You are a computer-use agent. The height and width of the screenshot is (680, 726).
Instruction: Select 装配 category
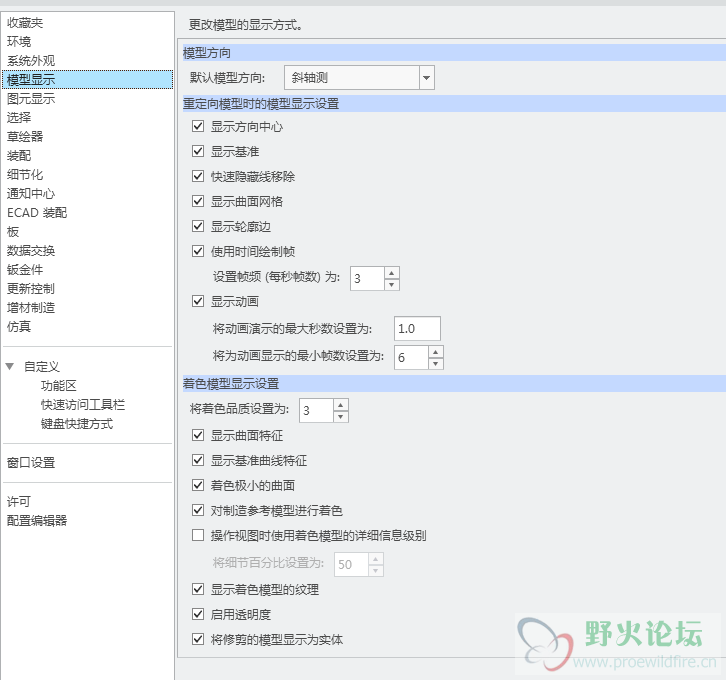[88, 155]
